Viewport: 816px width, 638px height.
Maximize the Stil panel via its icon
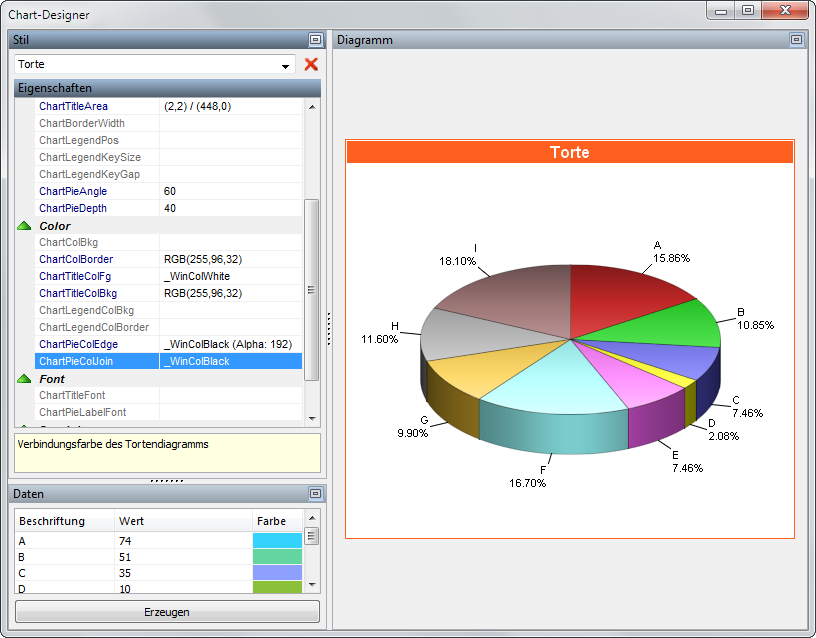coord(315,40)
